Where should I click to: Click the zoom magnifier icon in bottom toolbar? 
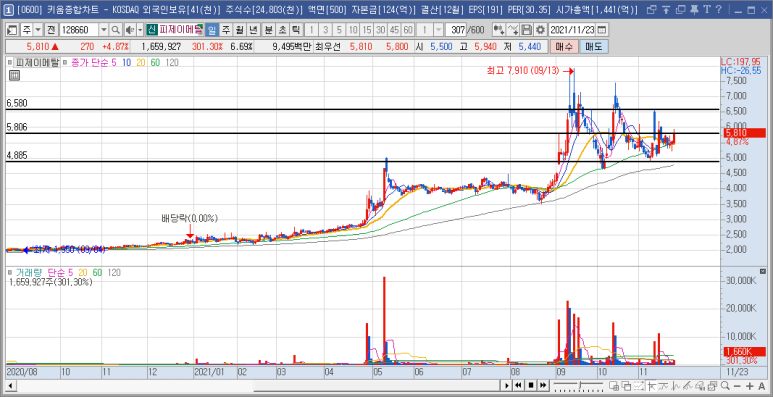(725, 385)
